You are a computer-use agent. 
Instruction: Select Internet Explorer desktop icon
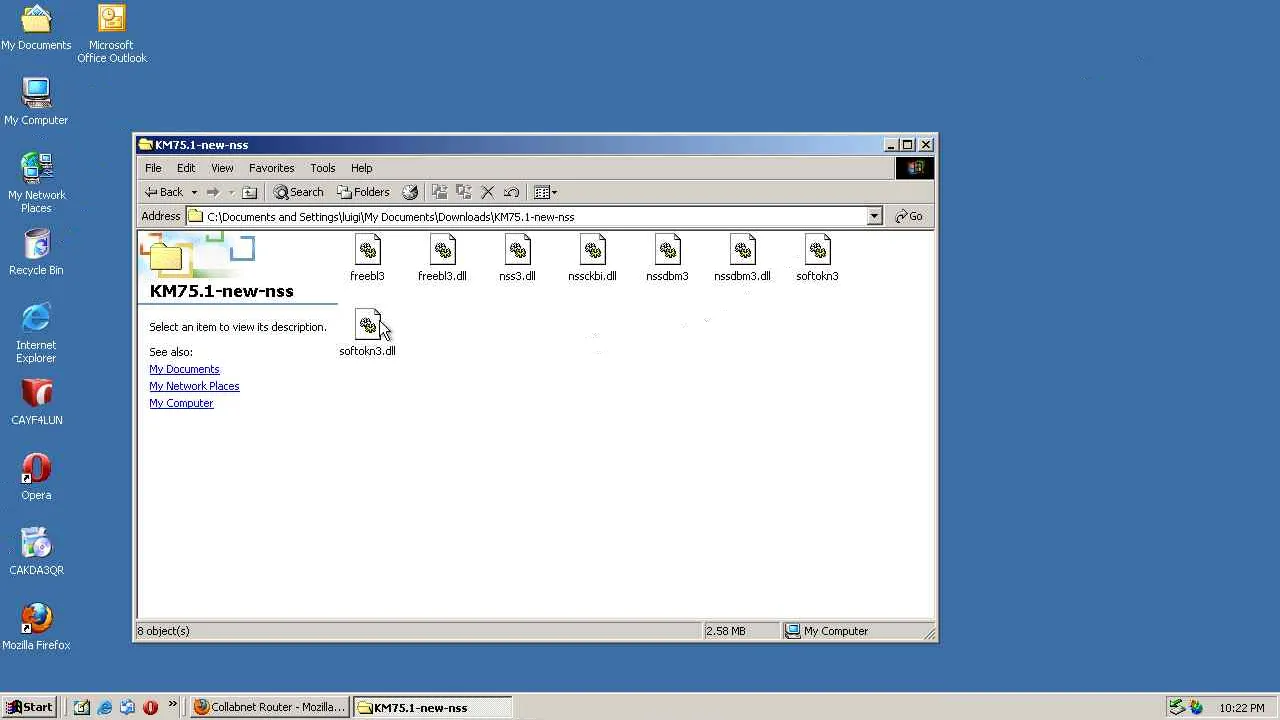[x=36, y=333]
